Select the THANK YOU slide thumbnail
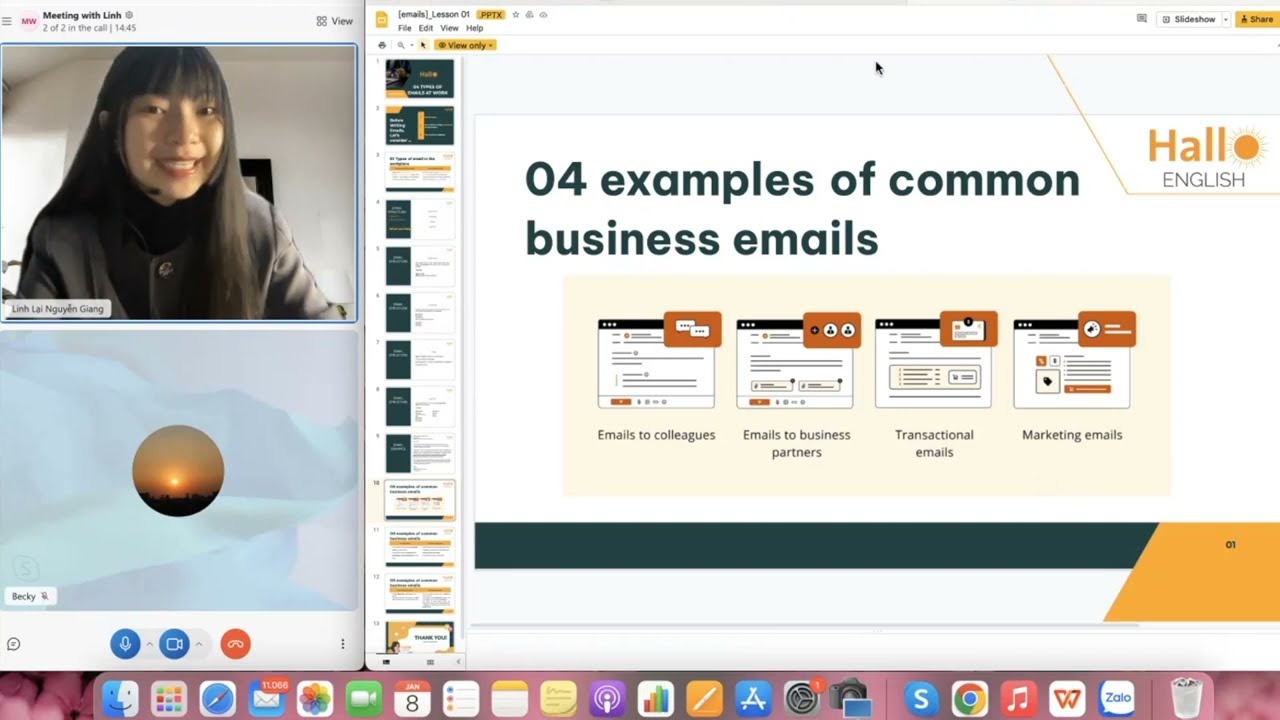The width and height of the screenshot is (1280, 720). tap(420, 637)
